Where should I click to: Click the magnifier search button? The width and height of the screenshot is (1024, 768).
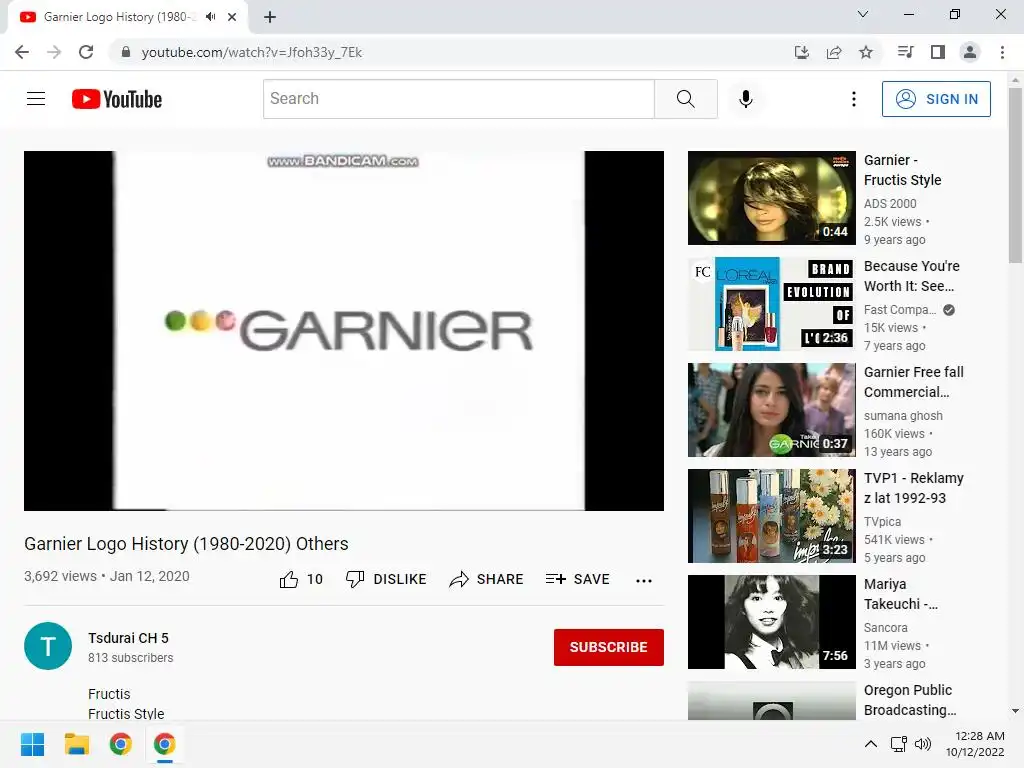686,99
